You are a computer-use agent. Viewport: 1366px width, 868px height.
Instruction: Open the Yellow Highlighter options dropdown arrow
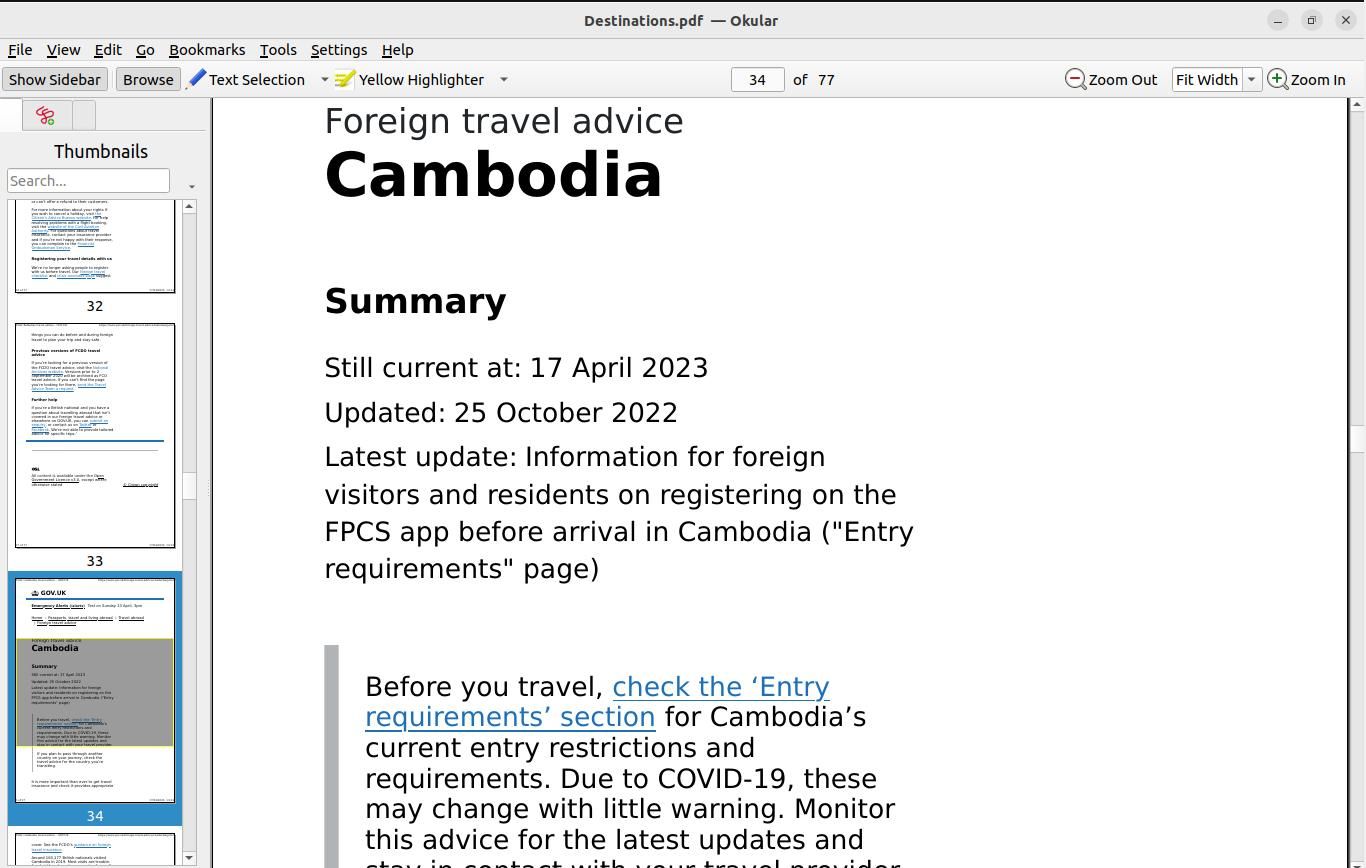click(x=503, y=80)
